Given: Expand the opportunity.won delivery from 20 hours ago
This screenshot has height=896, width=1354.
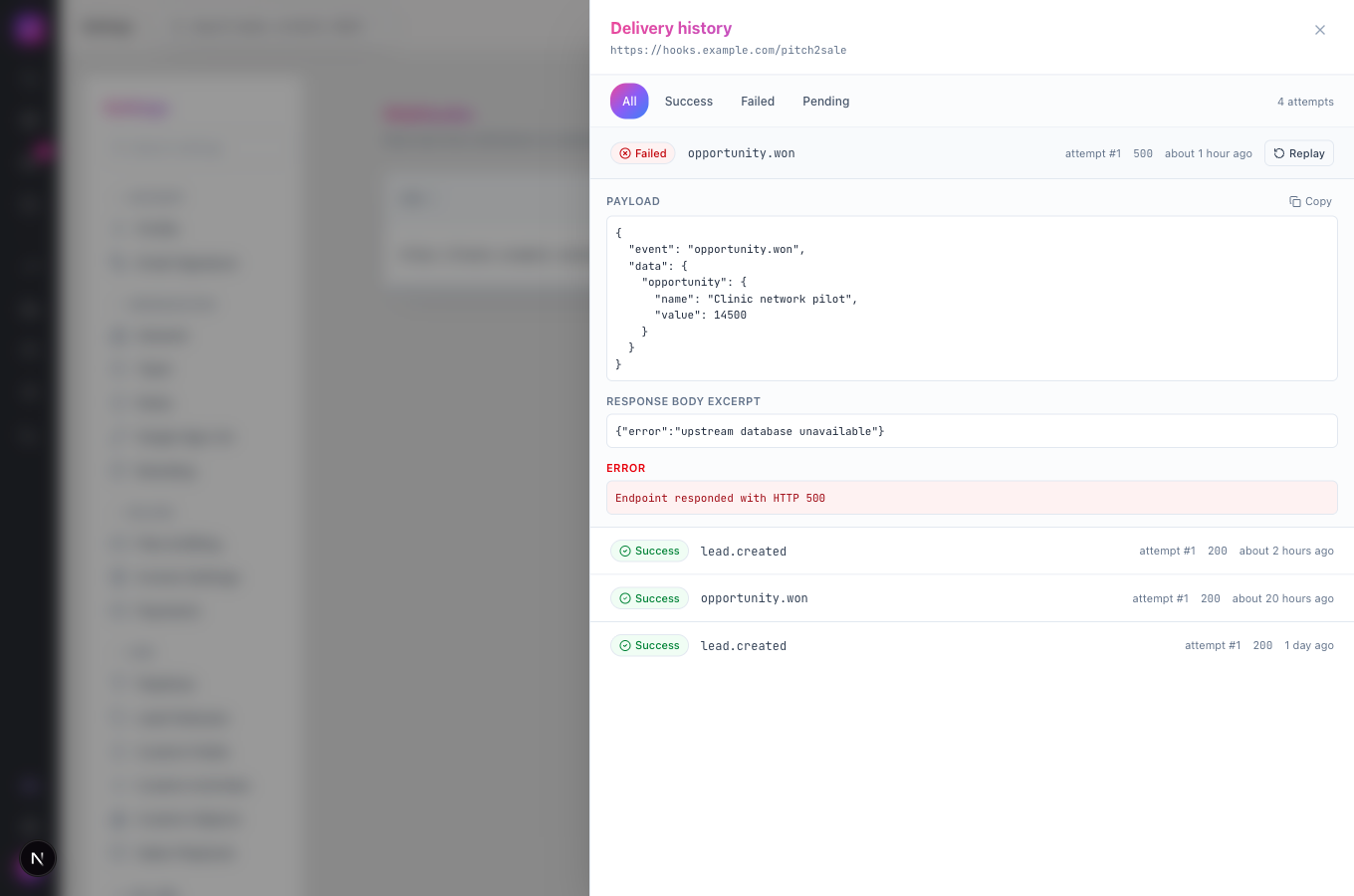Looking at the screenshot, I should coord(972,598).
